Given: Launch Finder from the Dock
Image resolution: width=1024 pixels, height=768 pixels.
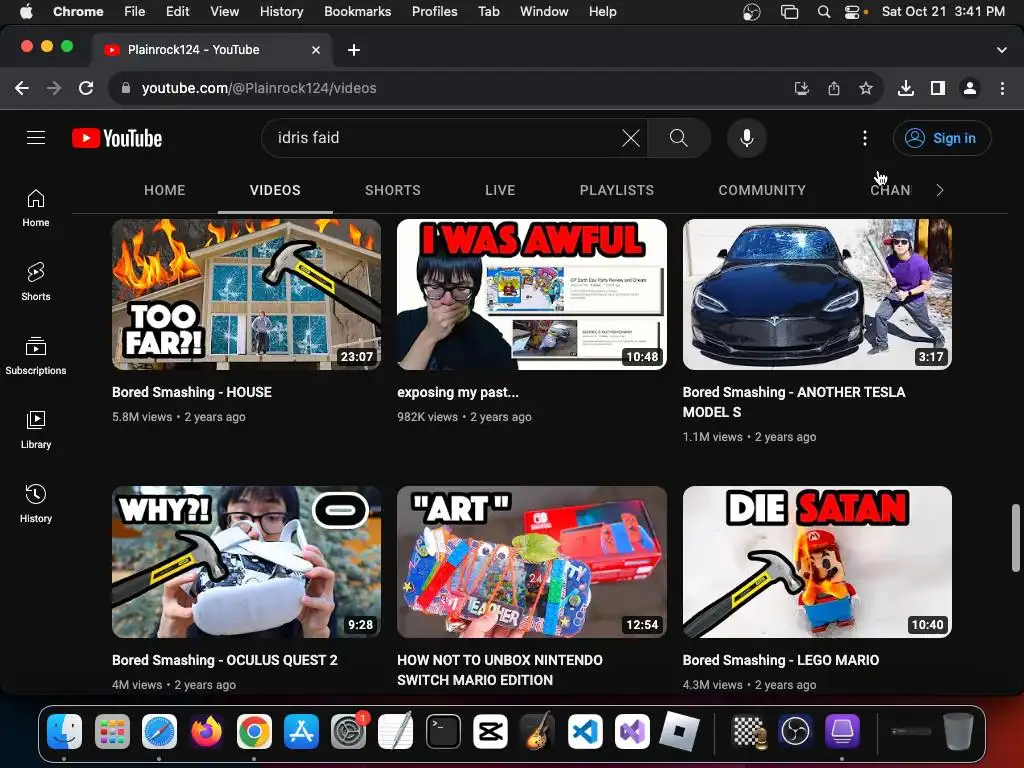Looking at the screenshot, I should tap(65, 731).
